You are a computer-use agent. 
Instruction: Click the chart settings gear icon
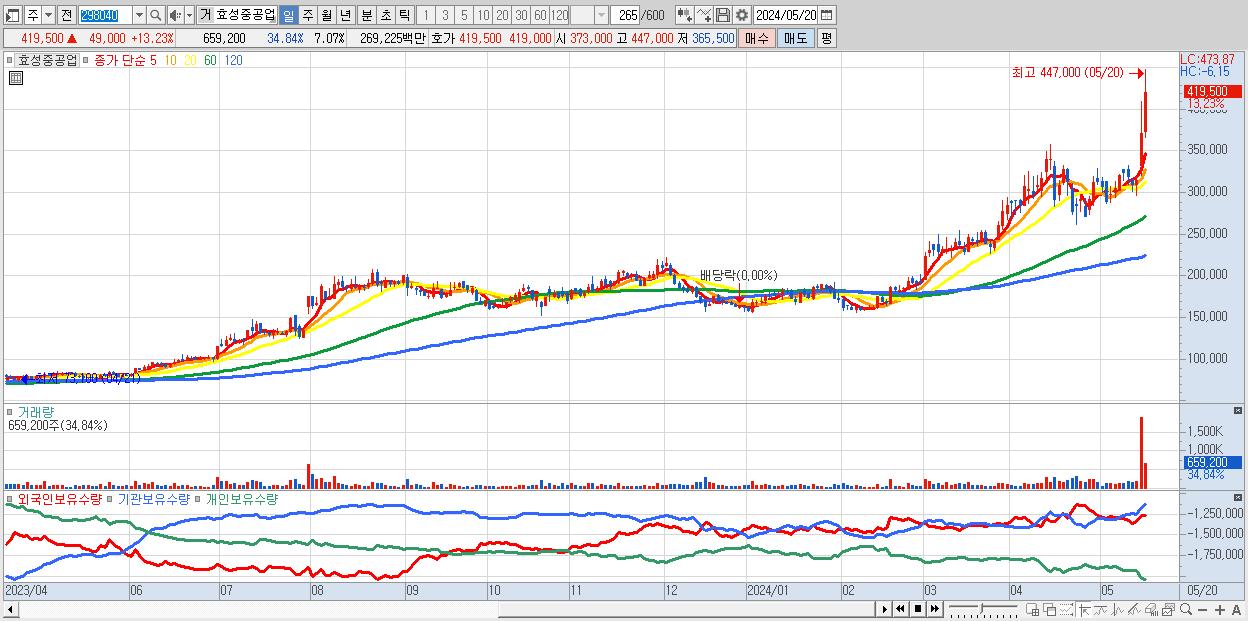pos(741,15)
